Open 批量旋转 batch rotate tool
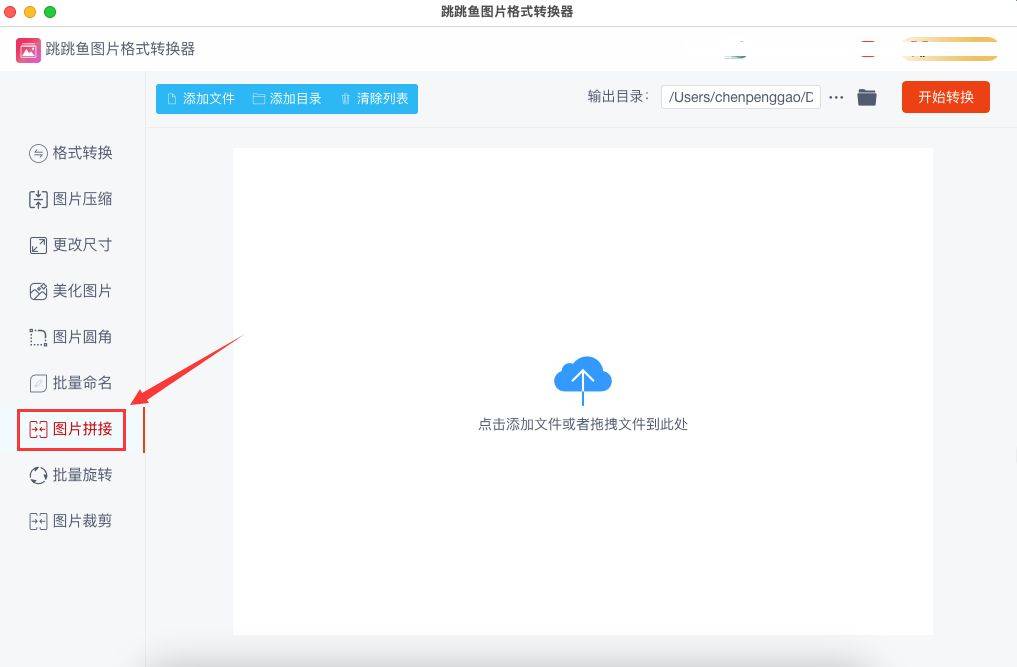 (71, 475)
